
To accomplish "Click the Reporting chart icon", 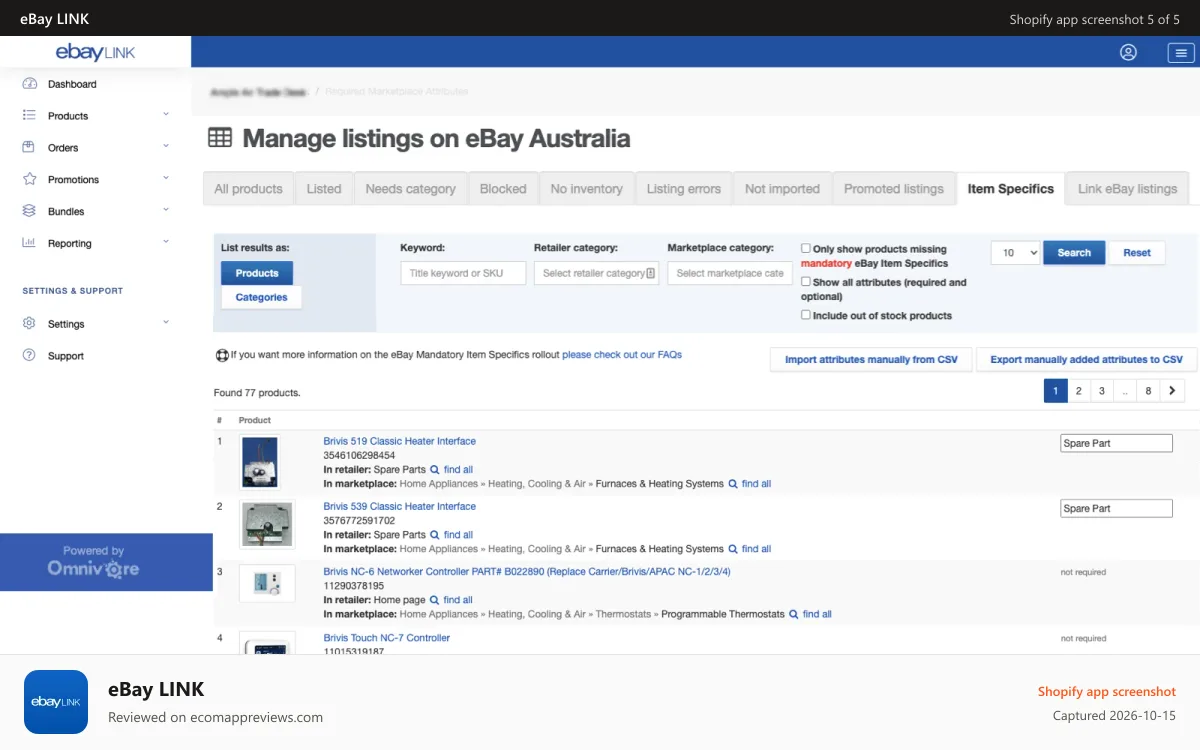I will [29, 243].
